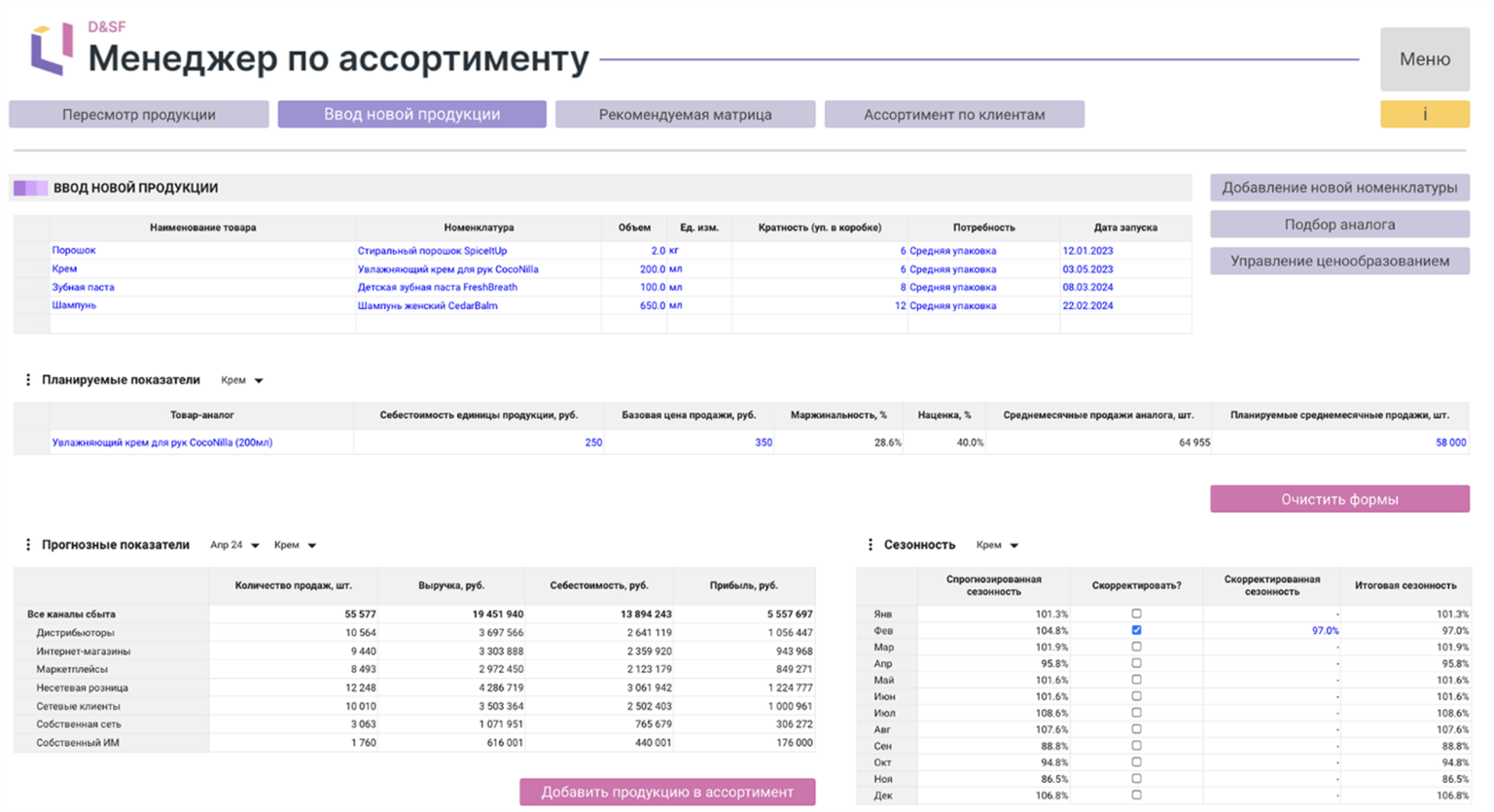
Task: Enable correction checkbox for Янв
Action: tap(1136, 614)
